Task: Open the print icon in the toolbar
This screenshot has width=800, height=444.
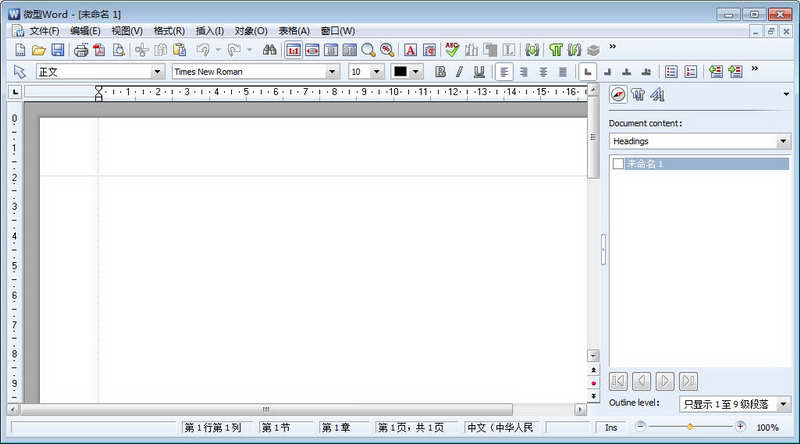Action: point(81,50)
